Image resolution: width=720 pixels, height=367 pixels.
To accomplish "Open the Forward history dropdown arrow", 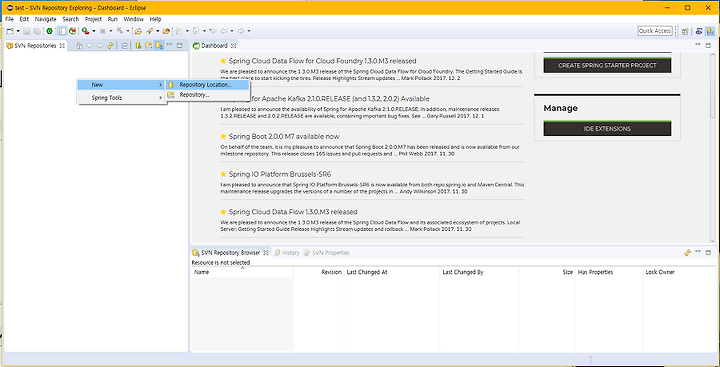I will (249, 31).
